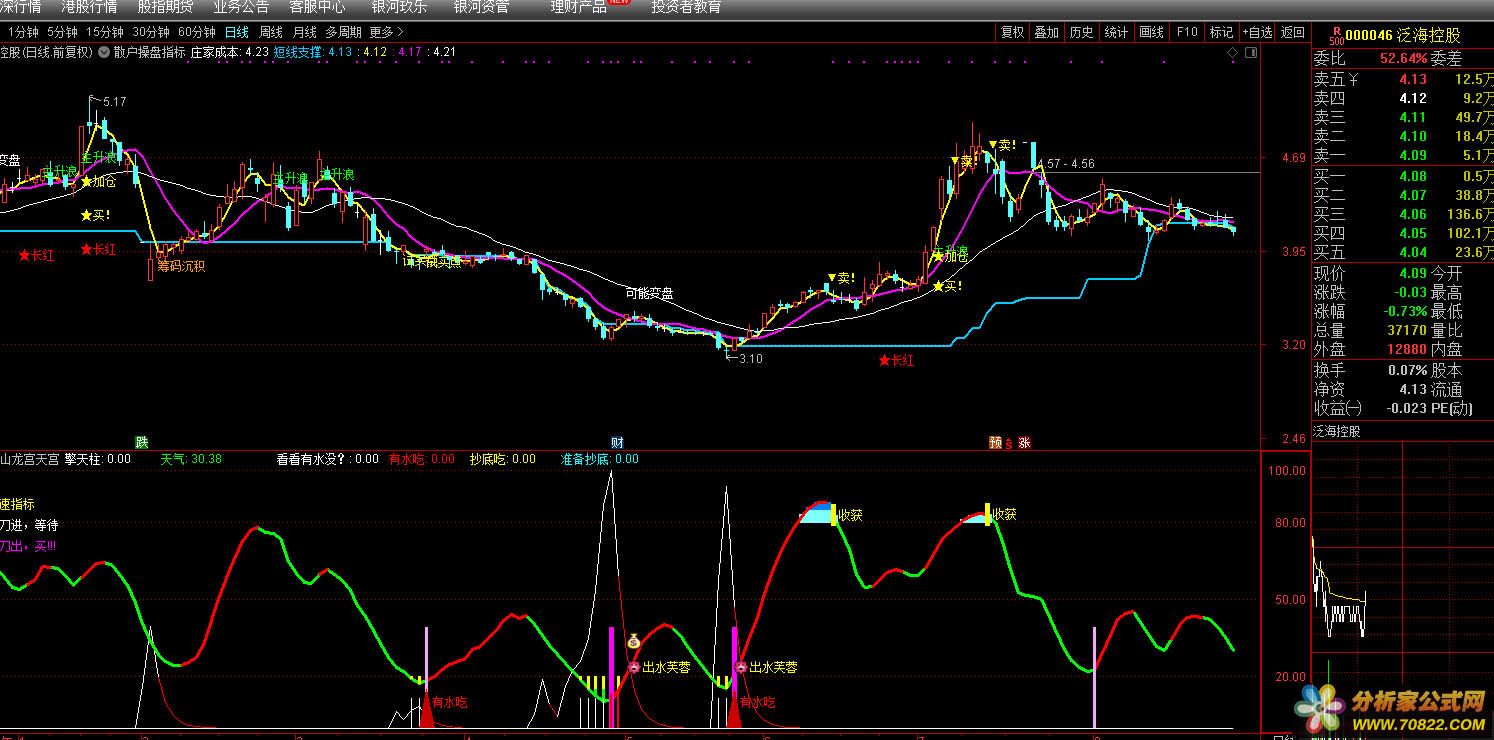Click the money bag icon in indicator panel
Image resolution: width=1494 pixels, height=740 pixels.
tap(633, 641)
